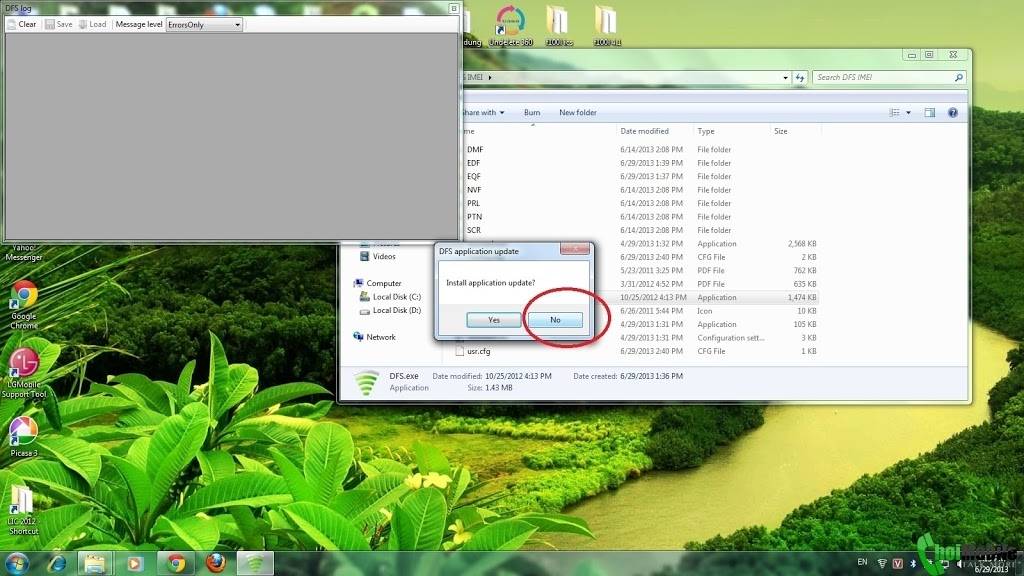Screen dimensions: 1024x576
Task: Click the Windows Start button
Action: coord(18,563)
